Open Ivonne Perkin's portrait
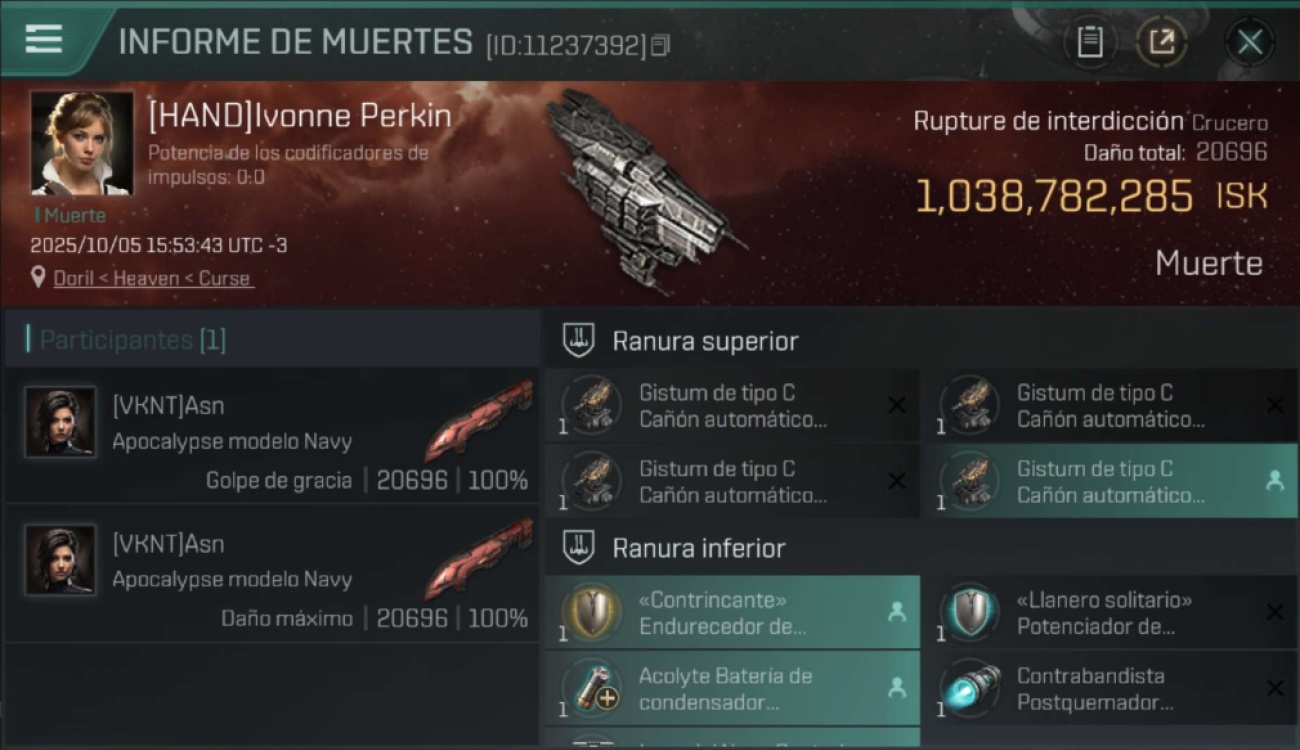The width and height of the screenshot is (1300, 750). [x=82, y=143]
